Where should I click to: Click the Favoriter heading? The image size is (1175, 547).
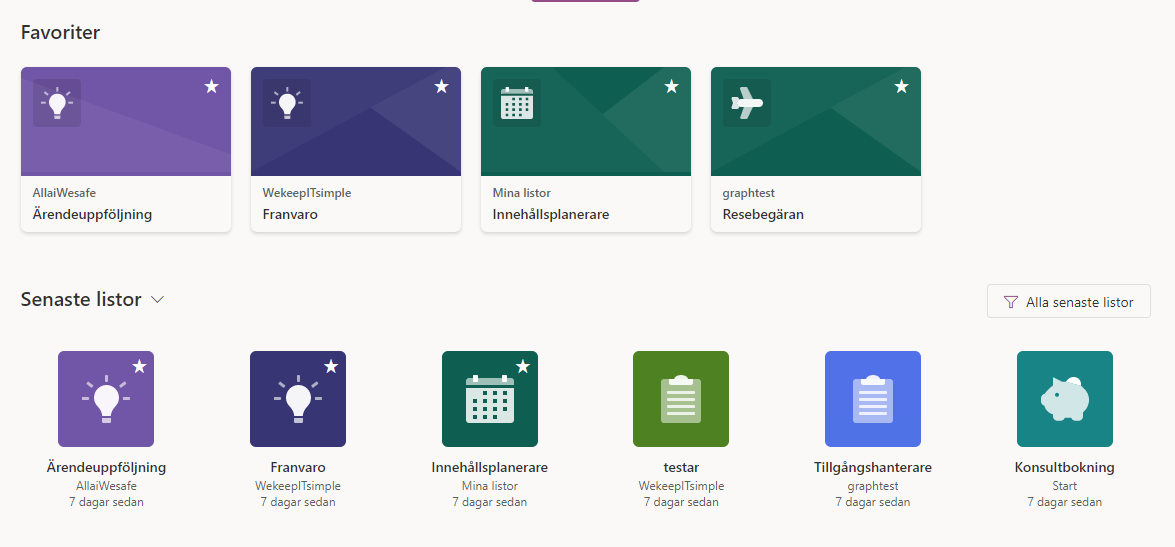pyautogui.click(x=61, y=32)
